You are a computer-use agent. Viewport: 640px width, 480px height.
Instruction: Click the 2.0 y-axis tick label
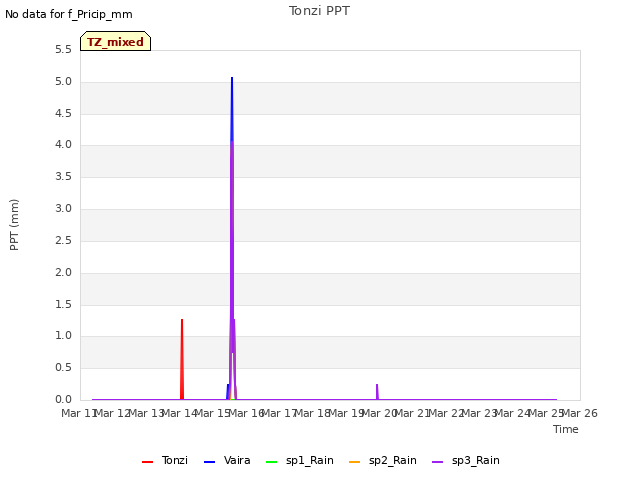(63, 272)
